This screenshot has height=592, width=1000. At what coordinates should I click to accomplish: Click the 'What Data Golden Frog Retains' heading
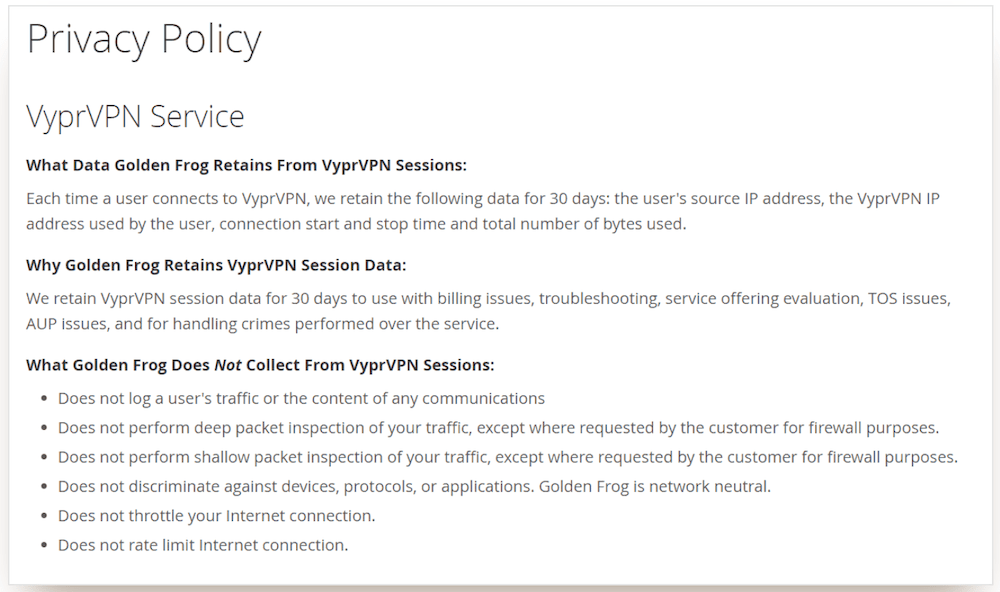coord(246,165)
